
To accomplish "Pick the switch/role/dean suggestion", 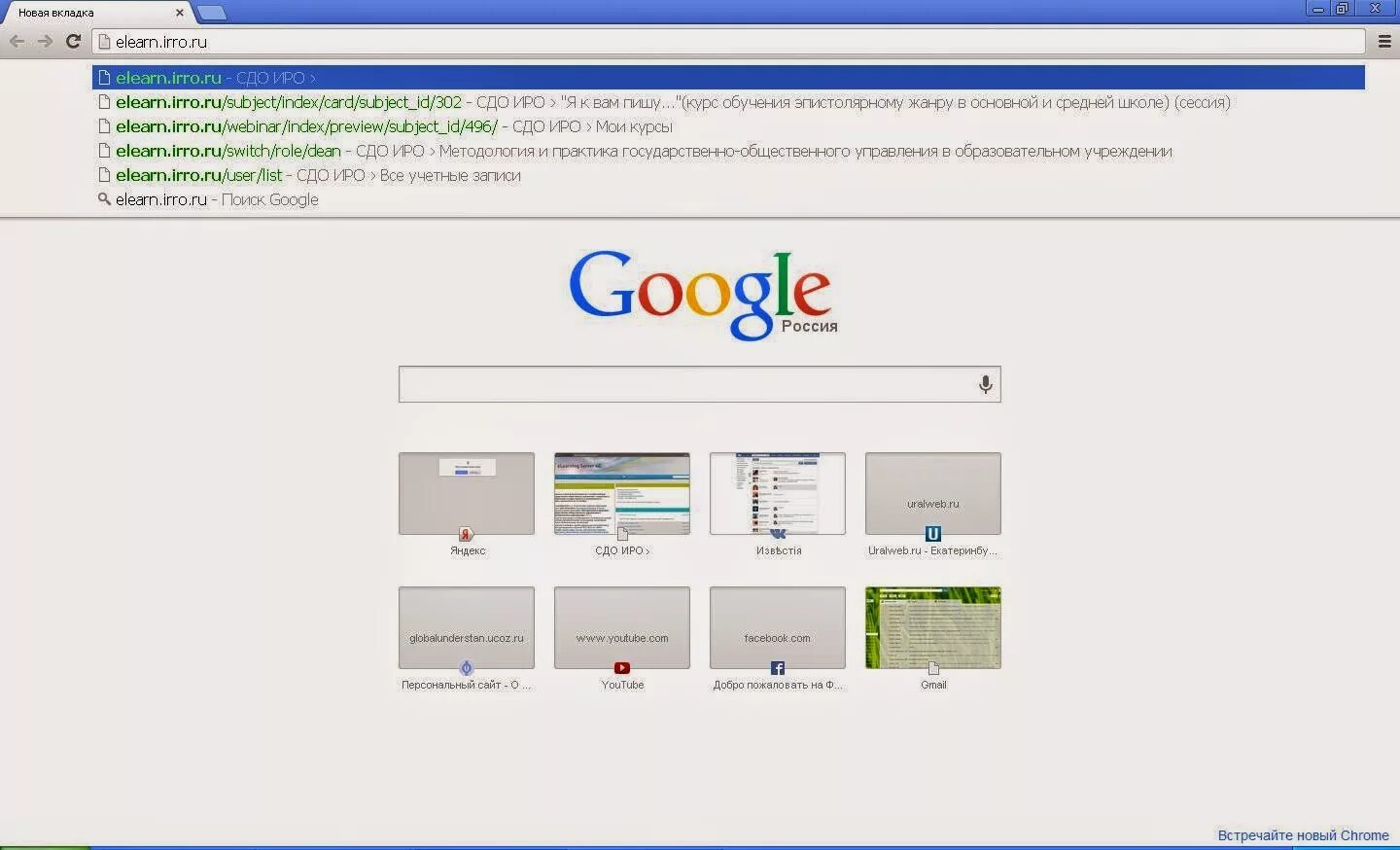I will [728, 151].
